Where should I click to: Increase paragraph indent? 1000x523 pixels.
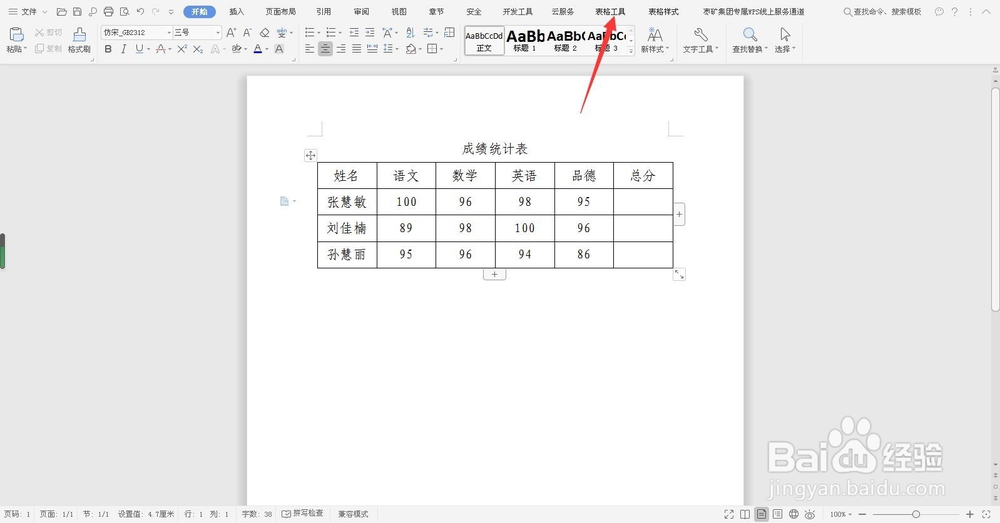(370, 32)
